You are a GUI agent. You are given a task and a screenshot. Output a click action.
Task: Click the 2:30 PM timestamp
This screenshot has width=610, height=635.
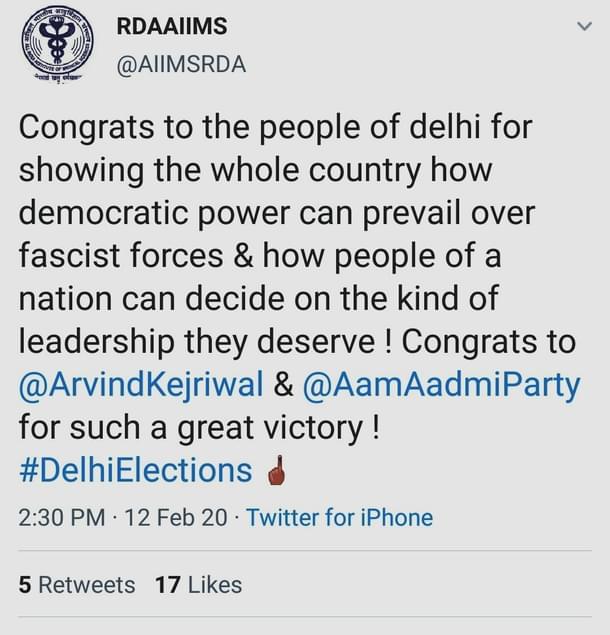click(59, 518)
